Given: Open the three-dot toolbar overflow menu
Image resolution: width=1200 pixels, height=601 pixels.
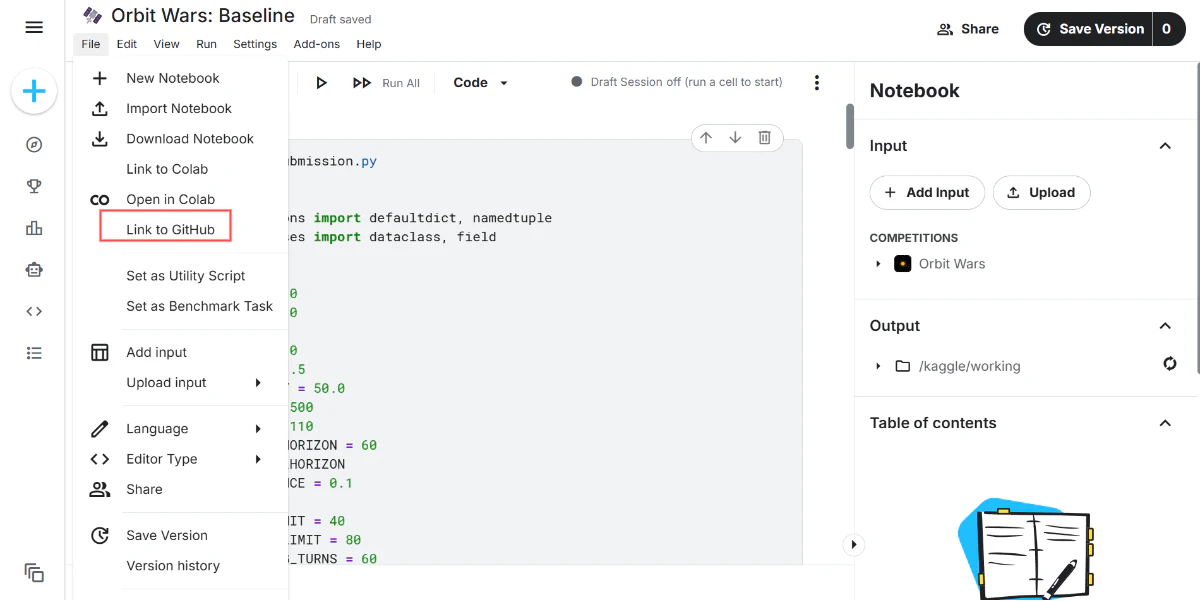Looking at the screenshot, I should (817, 83).
